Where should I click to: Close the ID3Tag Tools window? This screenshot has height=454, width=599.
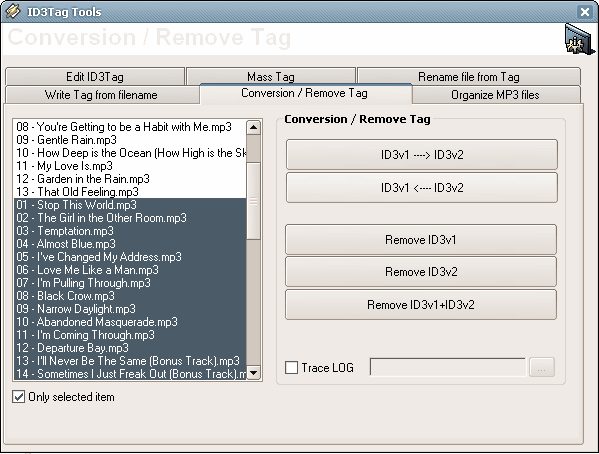584,12
